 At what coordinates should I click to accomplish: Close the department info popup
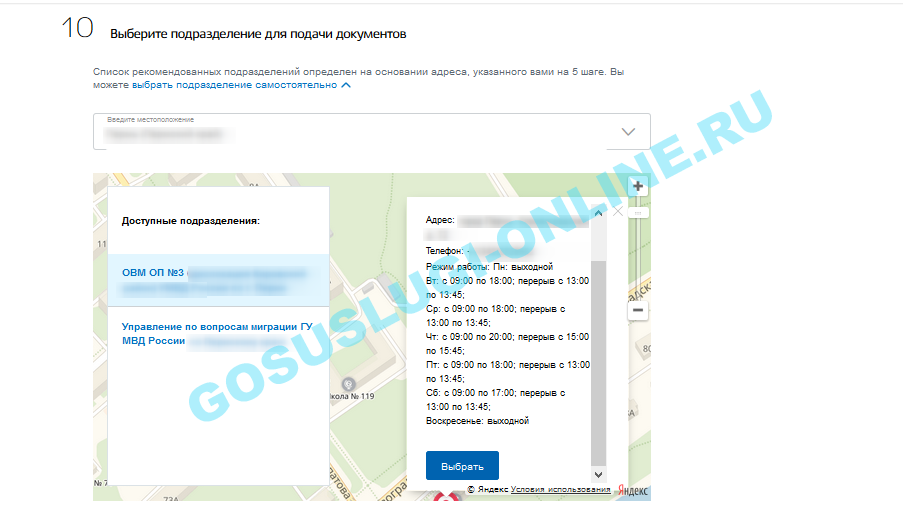[x=618, y=211]
